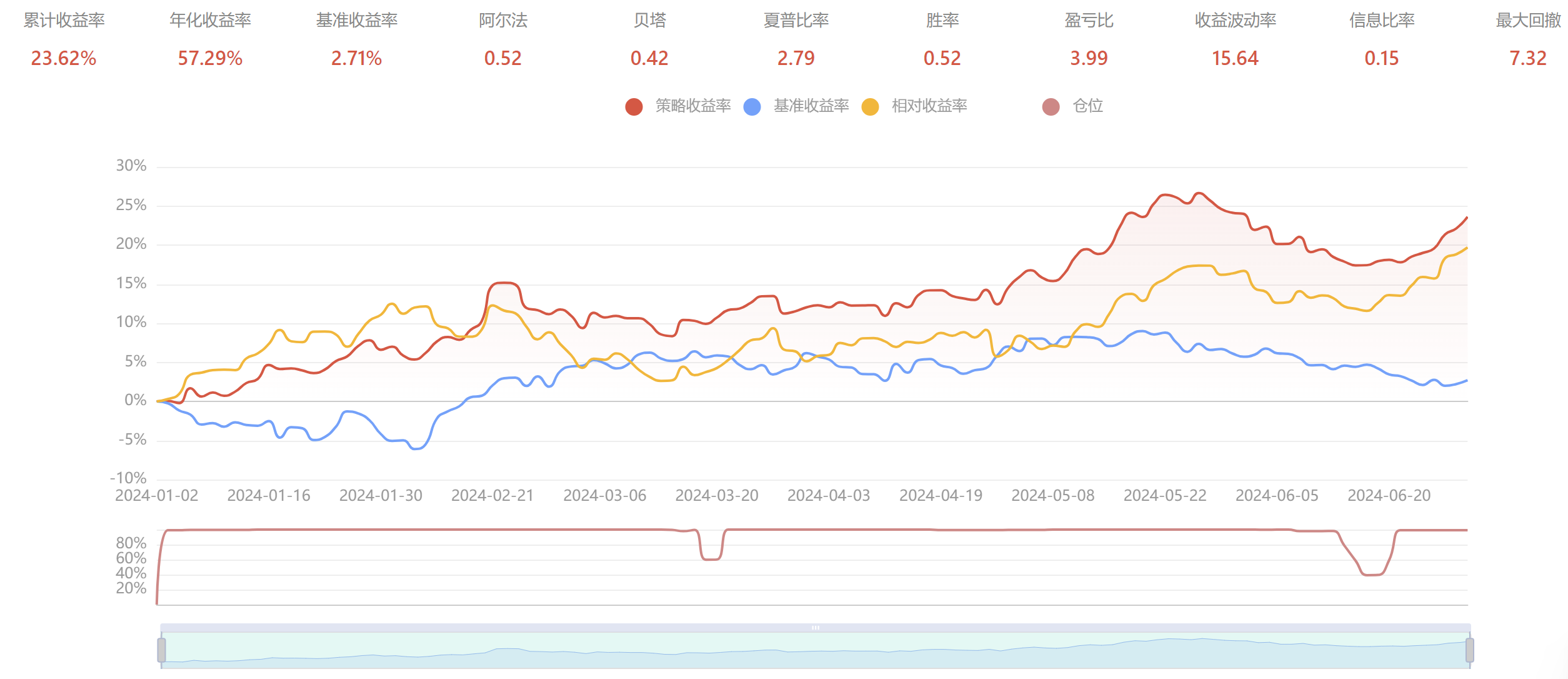The image size is (1568, 679).
Task: Click the top drag bar of zoom slider
Action: click(x=815, y=627)
